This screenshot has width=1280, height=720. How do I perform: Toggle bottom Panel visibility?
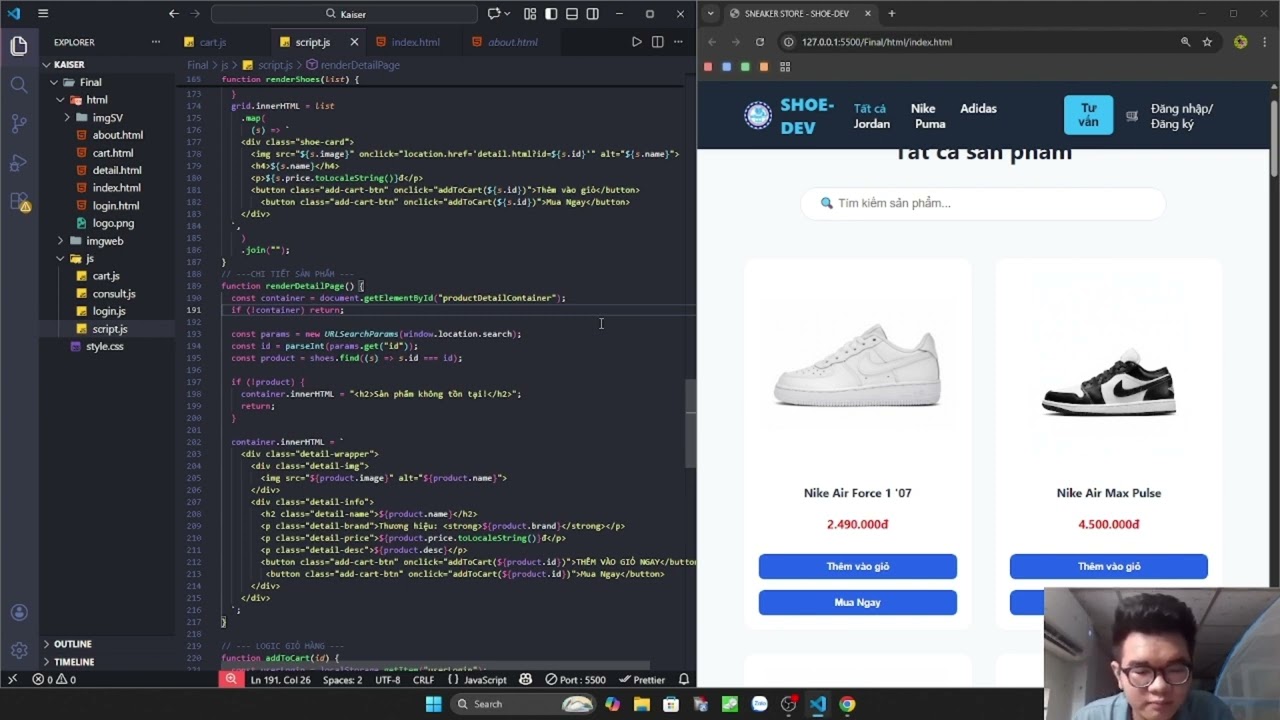coord(572,14)
